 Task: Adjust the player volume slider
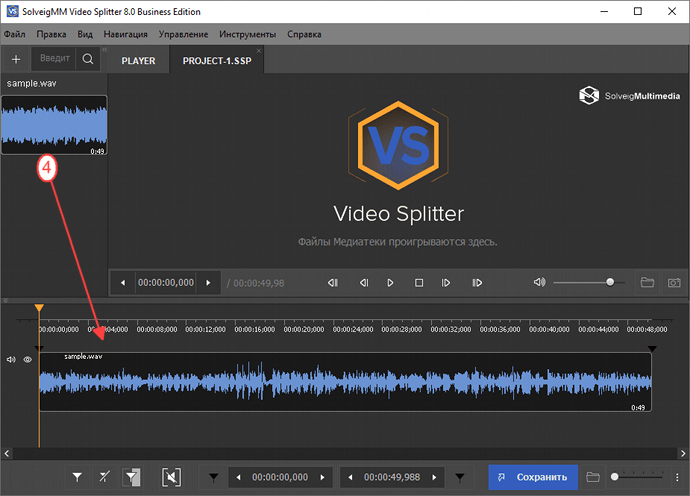(589, 282)
